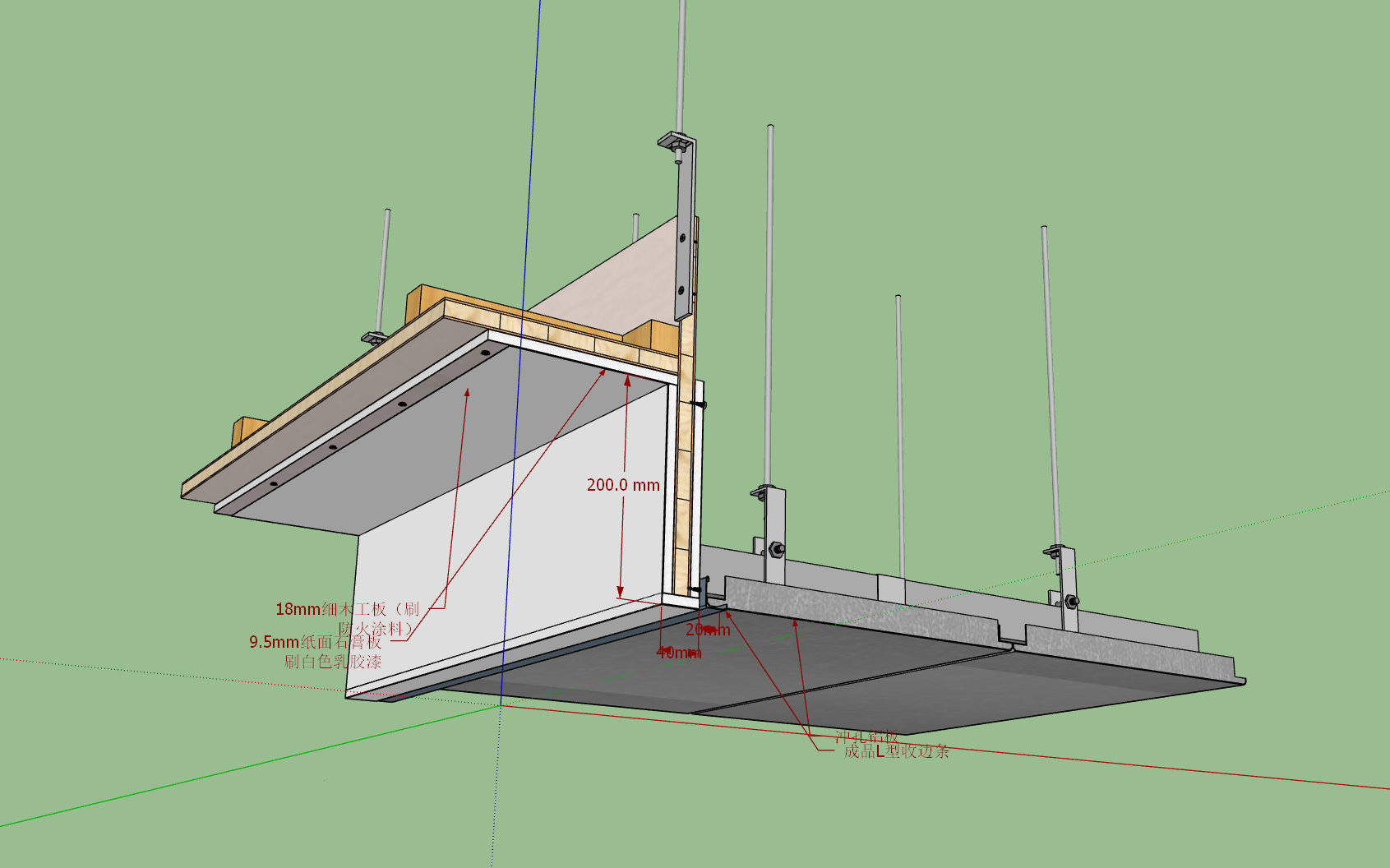Click the 40mm dimension text

pos(679,653)
